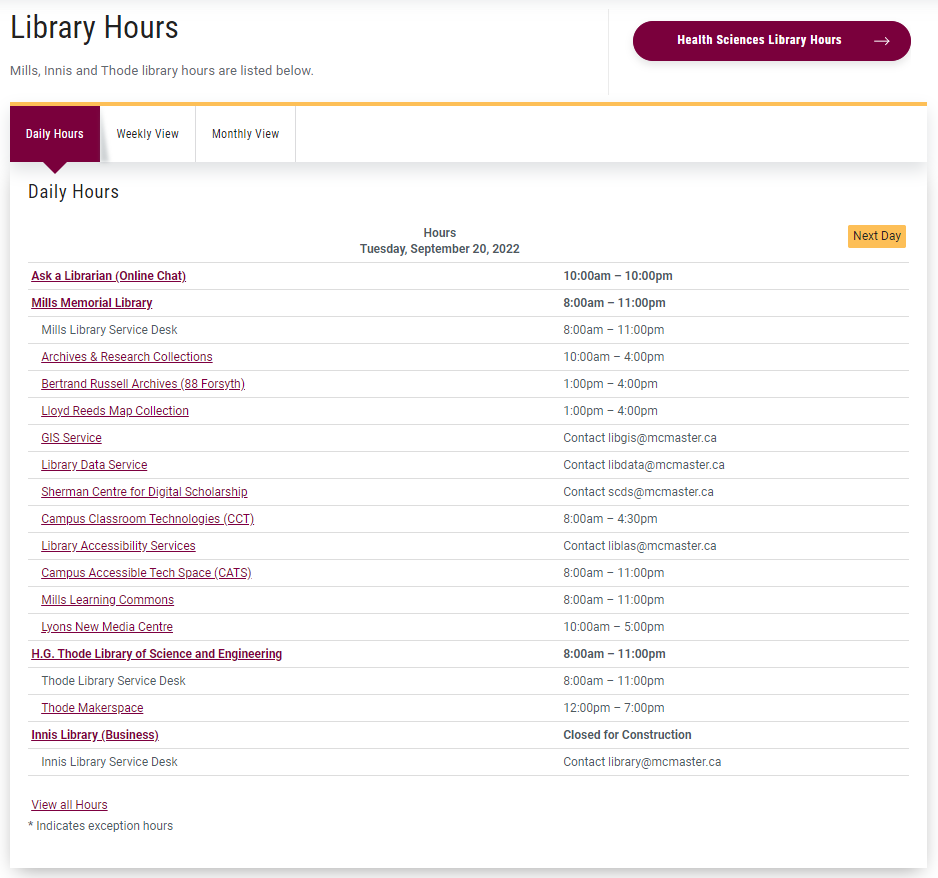The height and width of the screenshot is (878, 938).
Task: Open Health Sciences Library Hours page
Action: coord(771,41)
